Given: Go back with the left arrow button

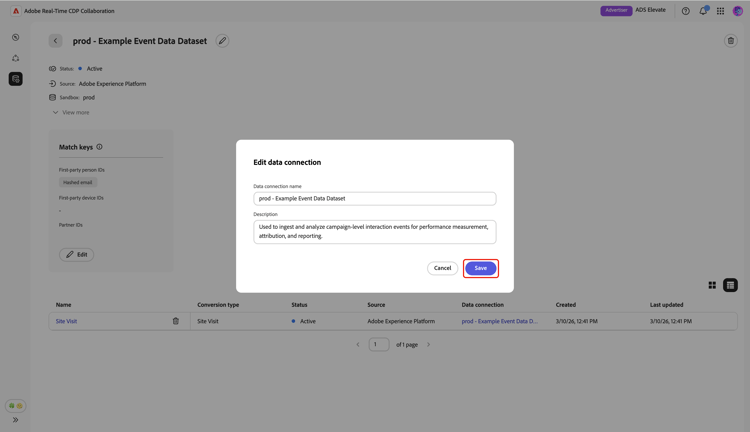Looking at the screenshot, I should coord(55,41).
